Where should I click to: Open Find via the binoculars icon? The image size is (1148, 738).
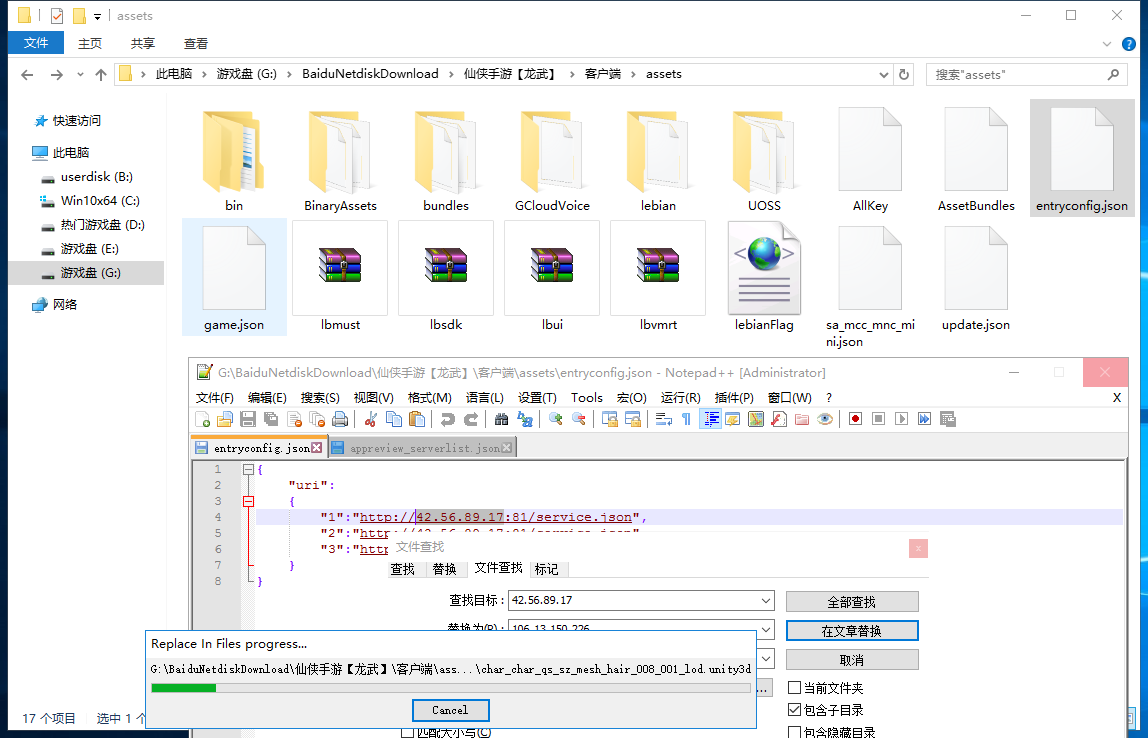[x=501, y=419]
